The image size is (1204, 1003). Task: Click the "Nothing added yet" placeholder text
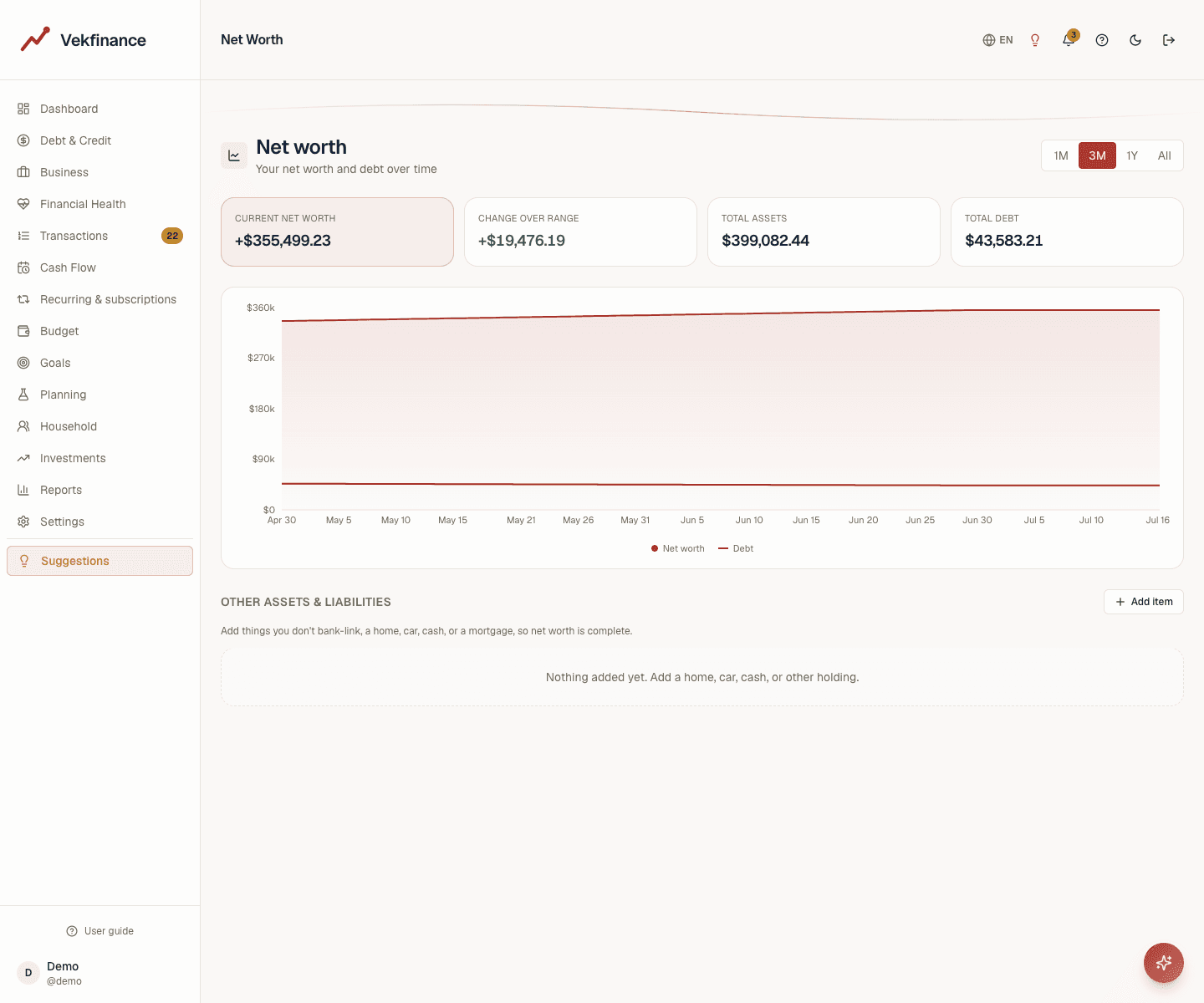[x=702, y=677]
